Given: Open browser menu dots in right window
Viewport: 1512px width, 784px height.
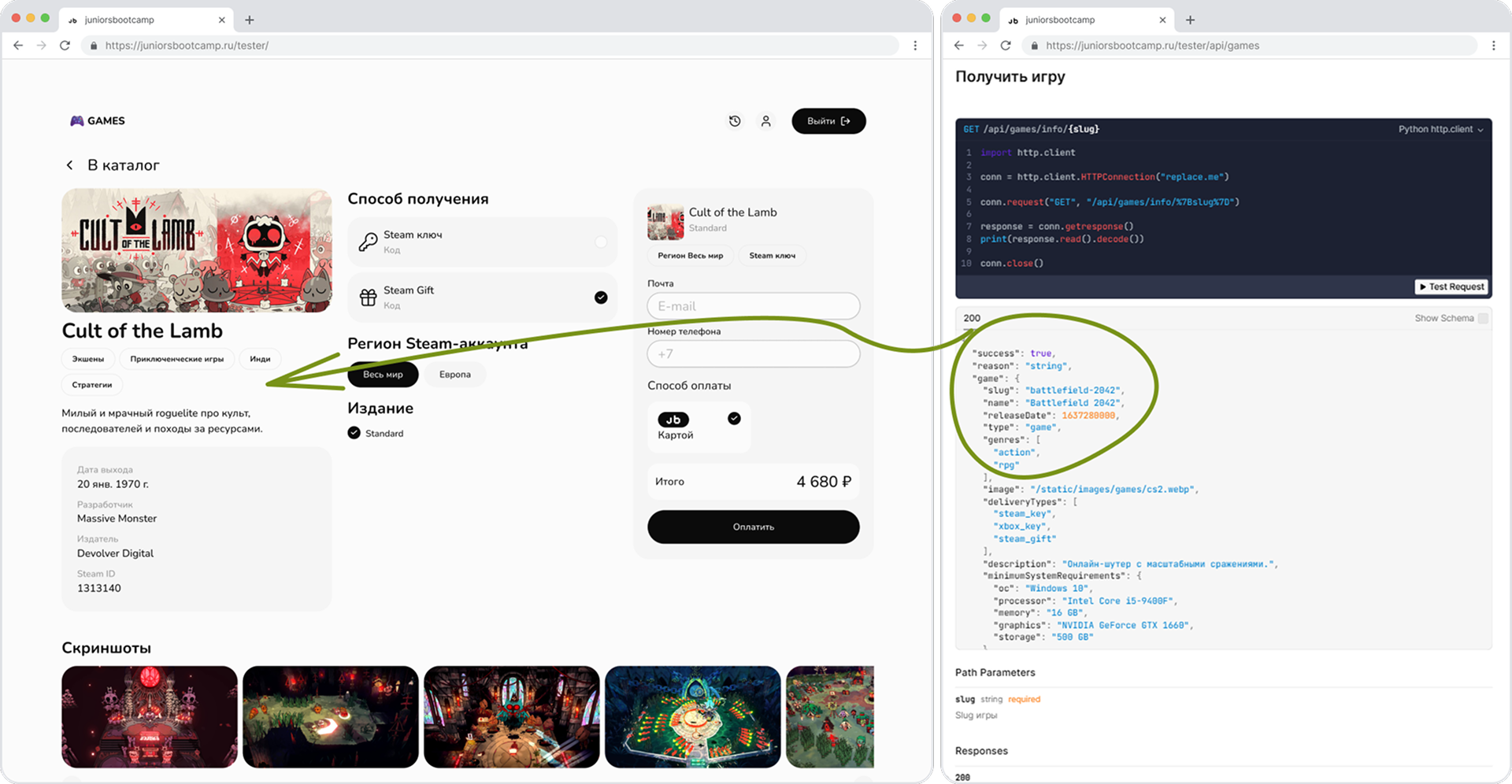Looking at the screenshot, I should [x=1494, y=46].
